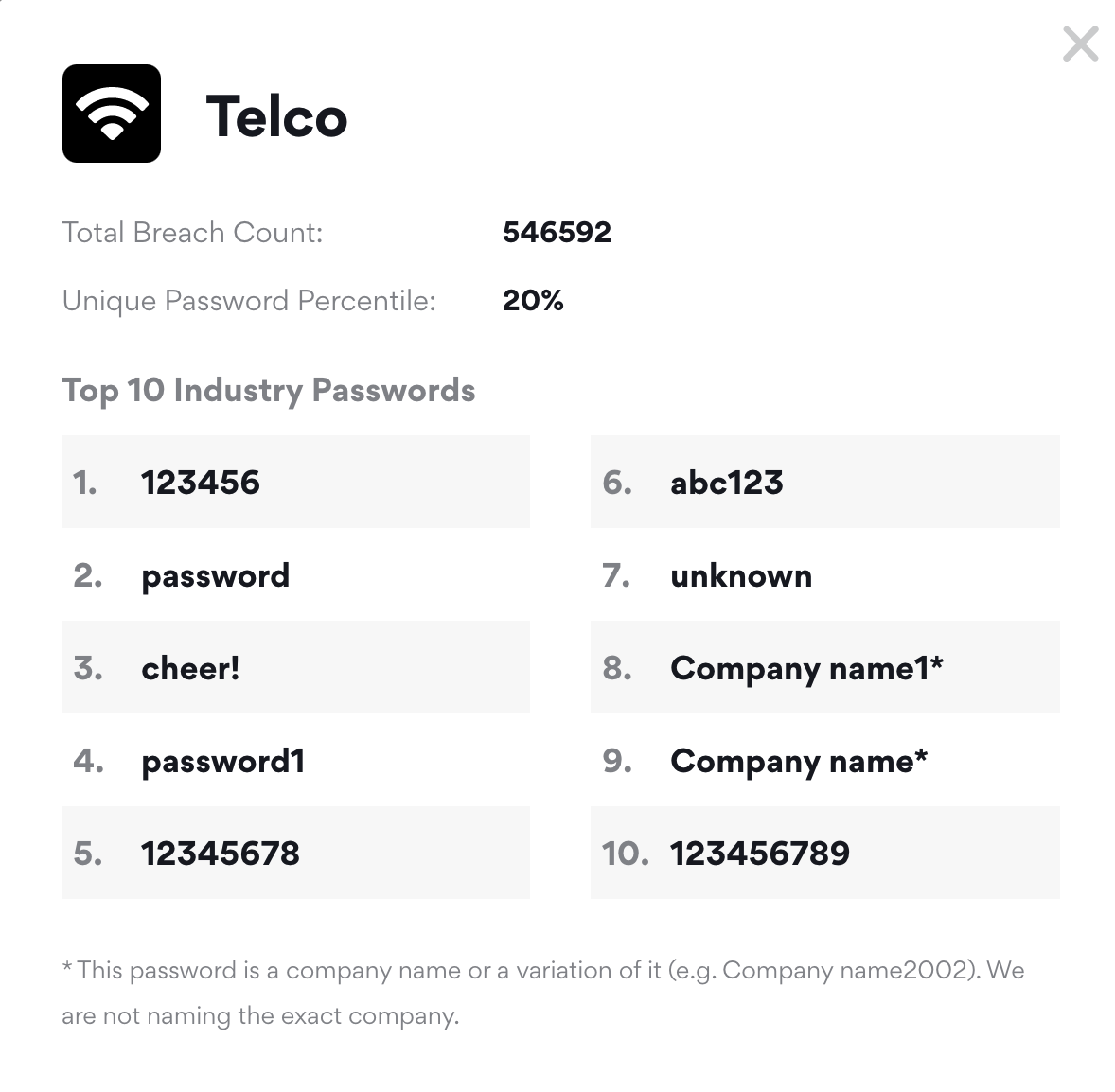
Task: Click the fifth entry 12345678
Action: coord(221,854)
